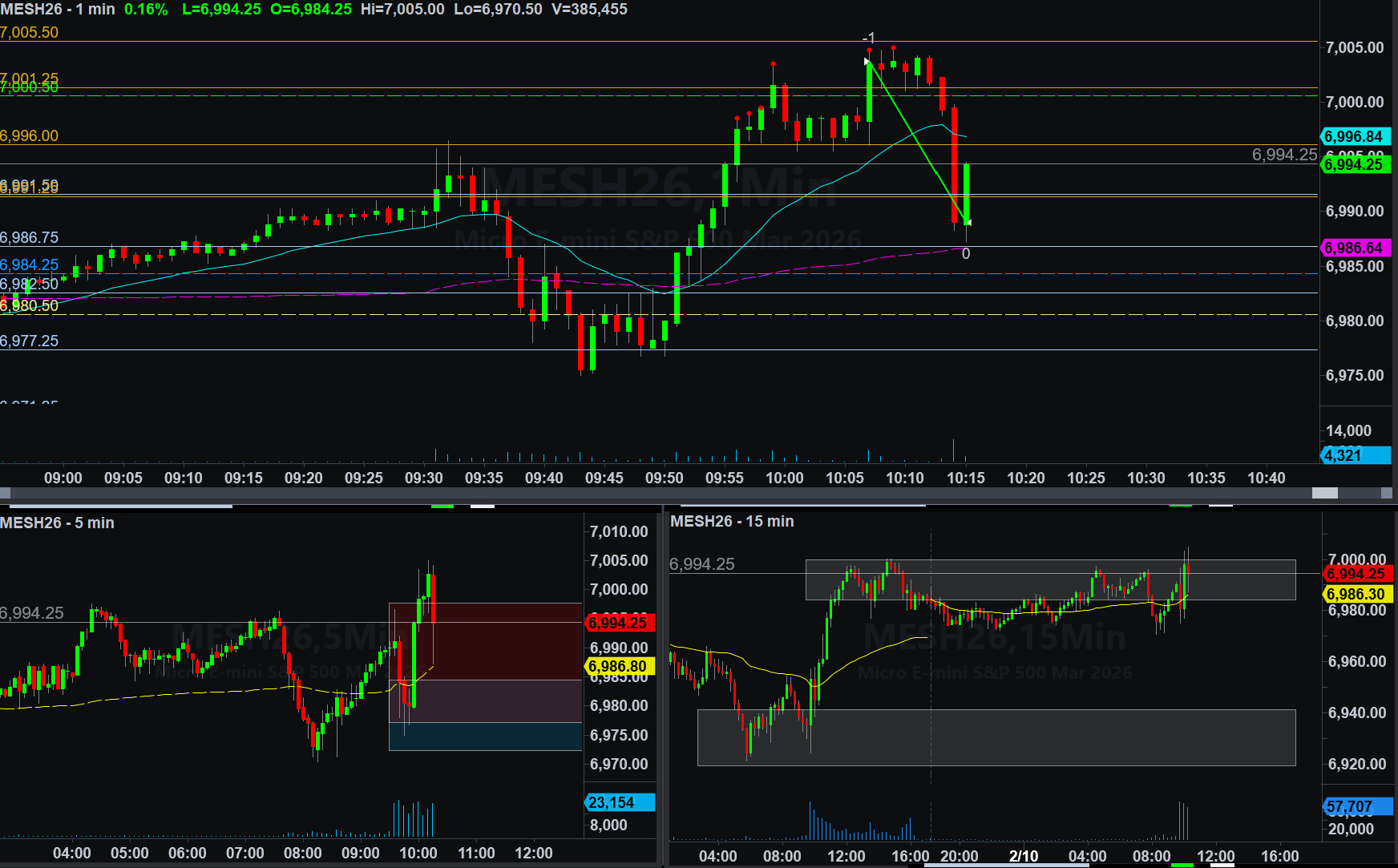Click the blue 23,154 volume tag on 5 min chart
The image size is (1398, 868).
(619, 802)
